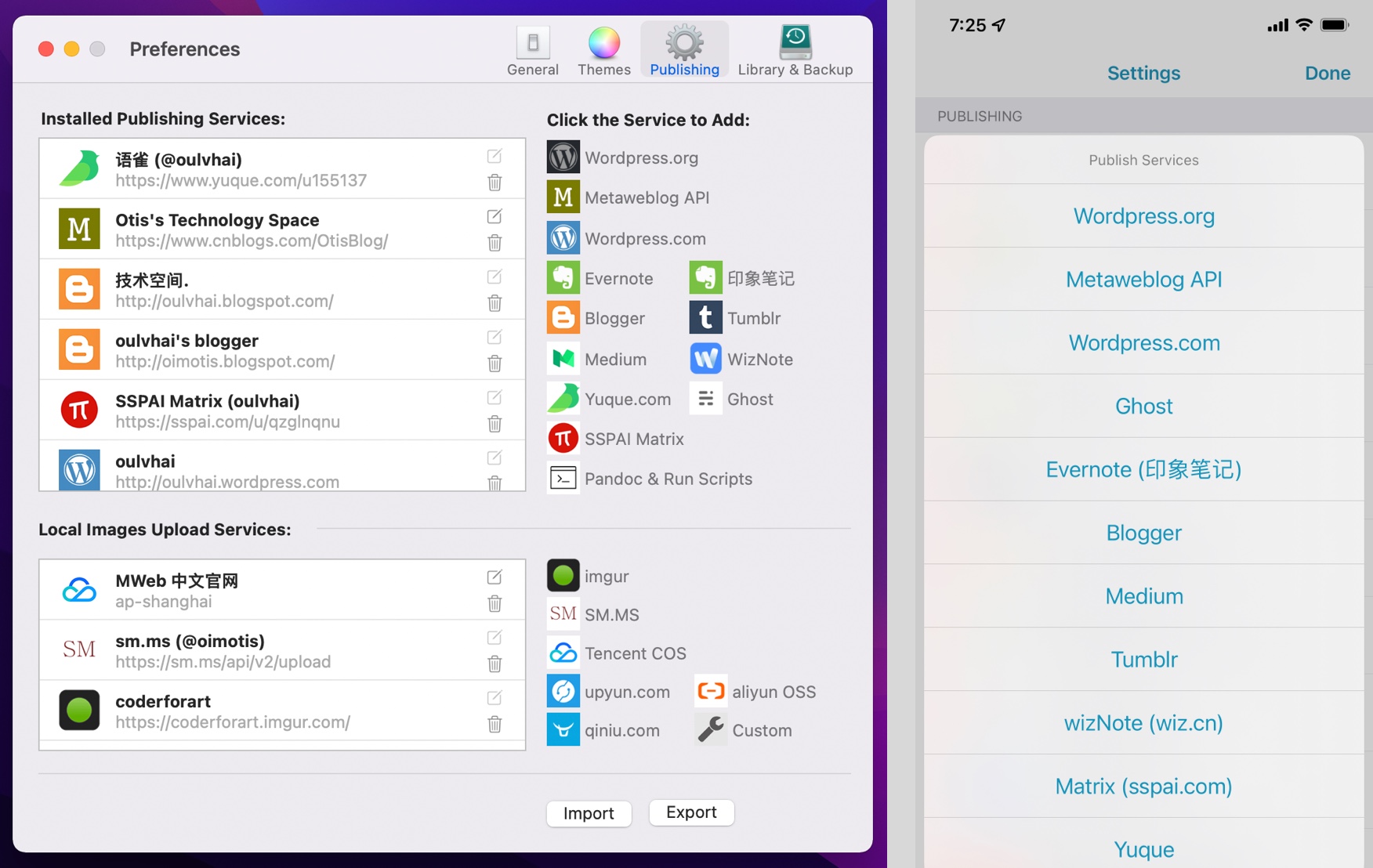The height and width of the screenshot is (868, 1373).
Task: Add Tencent COS upload service
Action: click(617, 653)
